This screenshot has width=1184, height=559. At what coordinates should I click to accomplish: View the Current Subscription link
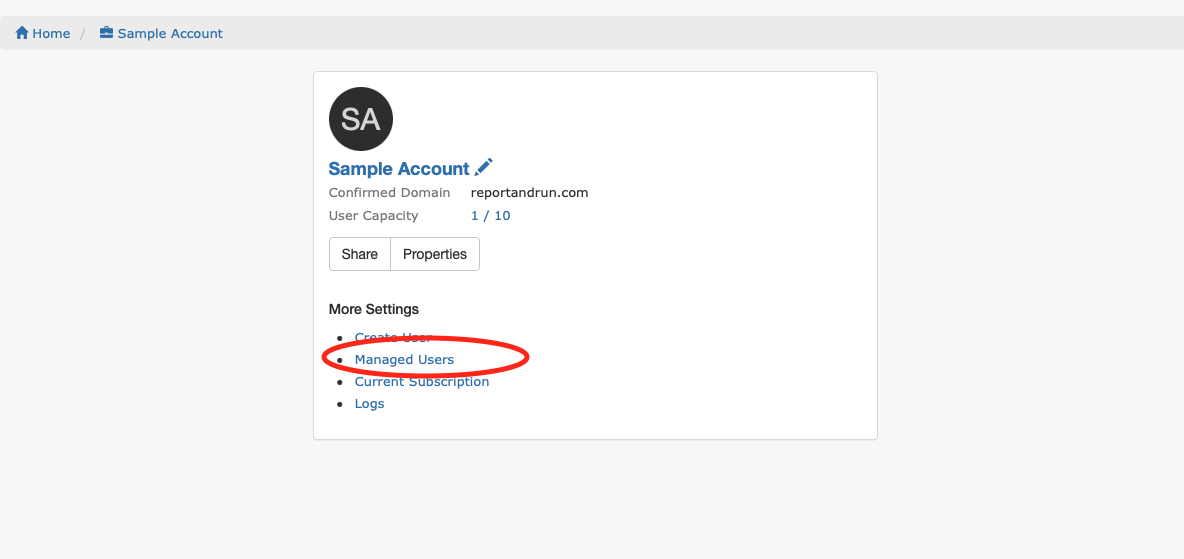pos(422,381)
